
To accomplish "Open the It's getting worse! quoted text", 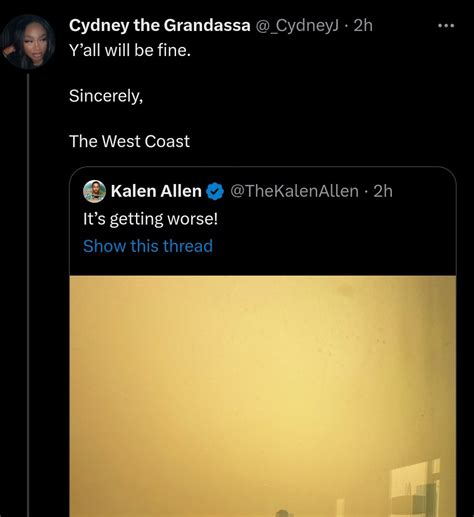I will (150, 219).
